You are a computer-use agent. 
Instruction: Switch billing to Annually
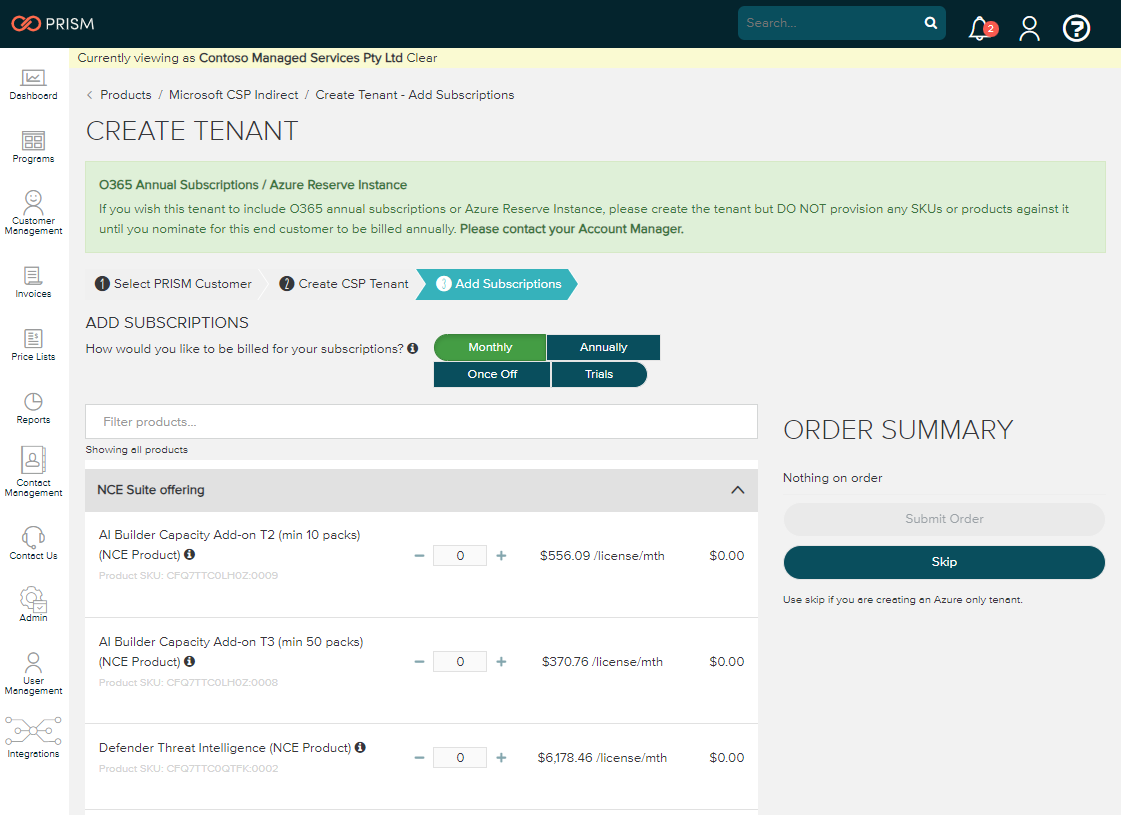[603, 347]
